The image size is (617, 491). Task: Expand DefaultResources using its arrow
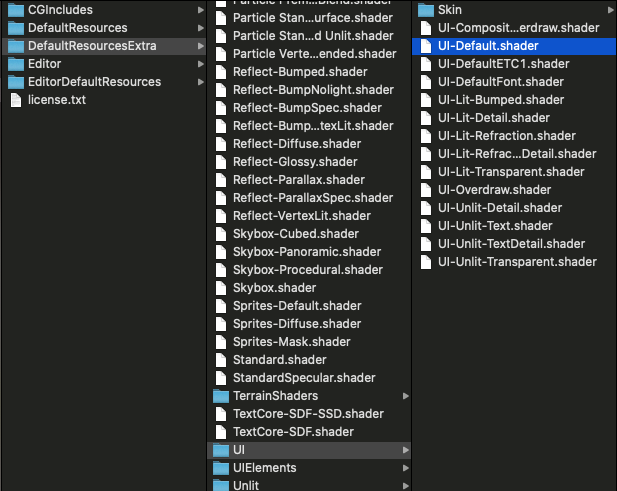click(x=201, y=28)
